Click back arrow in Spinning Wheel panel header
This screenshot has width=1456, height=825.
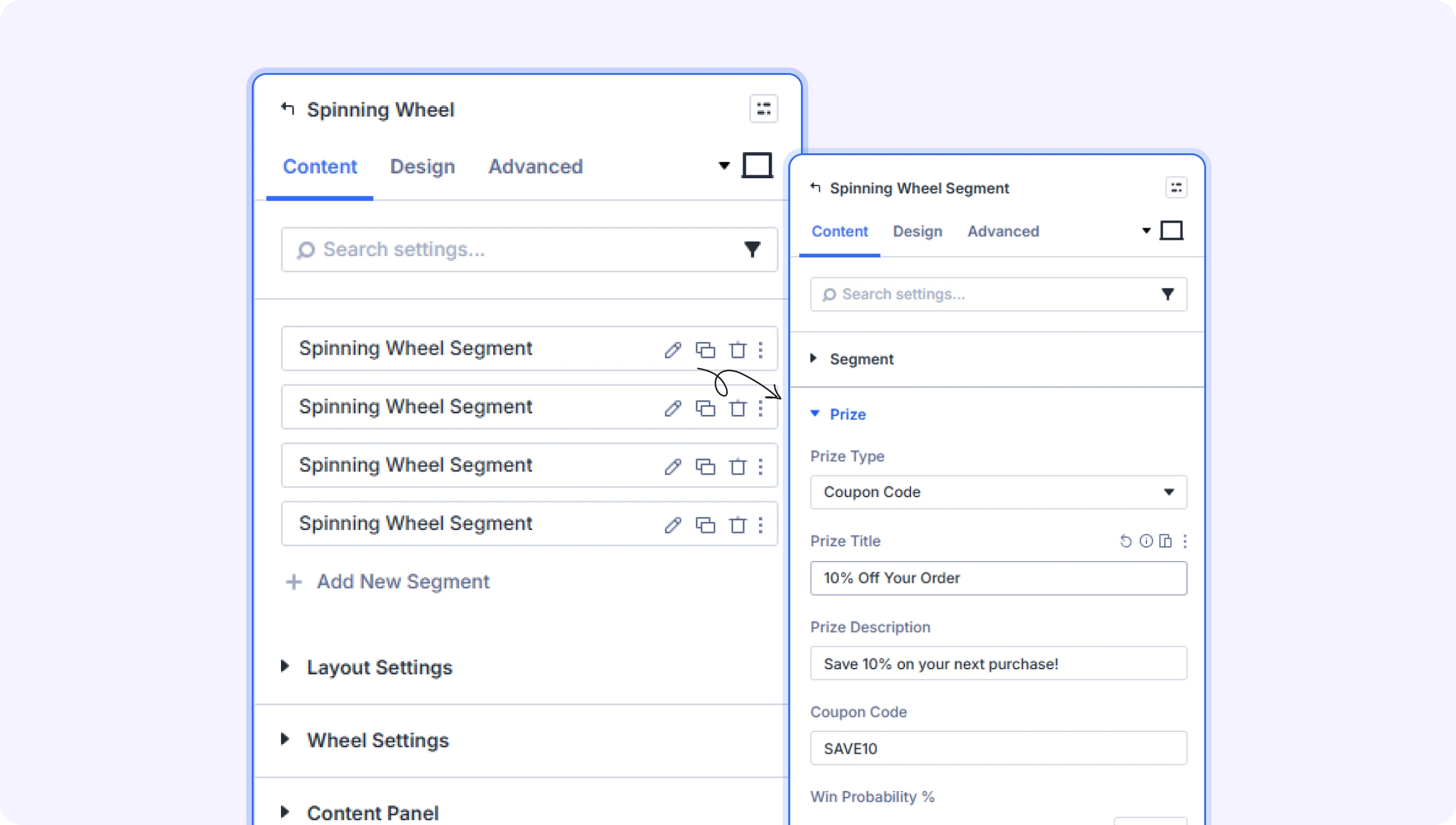tap(288, 109)
